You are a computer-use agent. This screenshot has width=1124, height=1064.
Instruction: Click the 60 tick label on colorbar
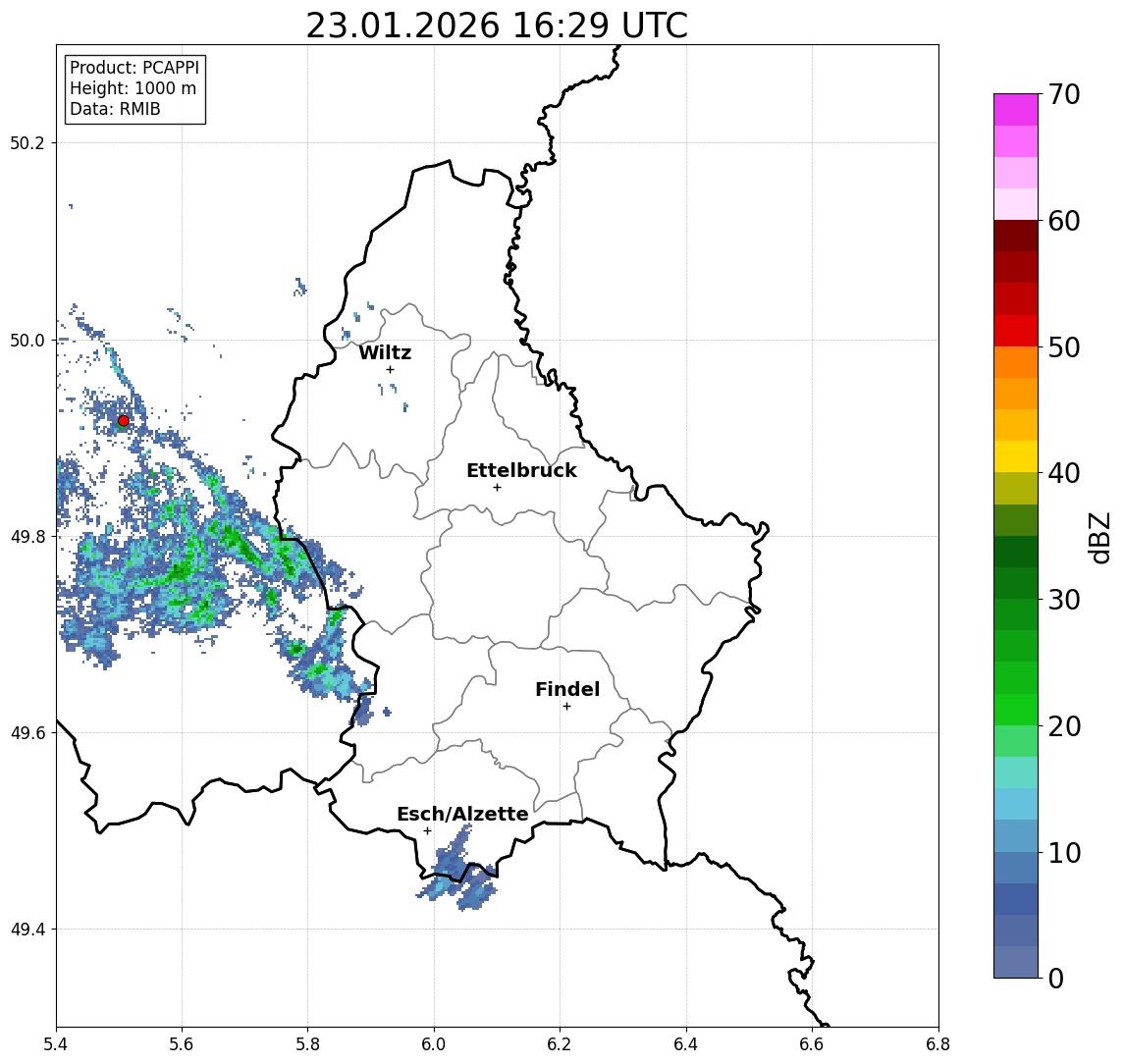(1064, 221)
